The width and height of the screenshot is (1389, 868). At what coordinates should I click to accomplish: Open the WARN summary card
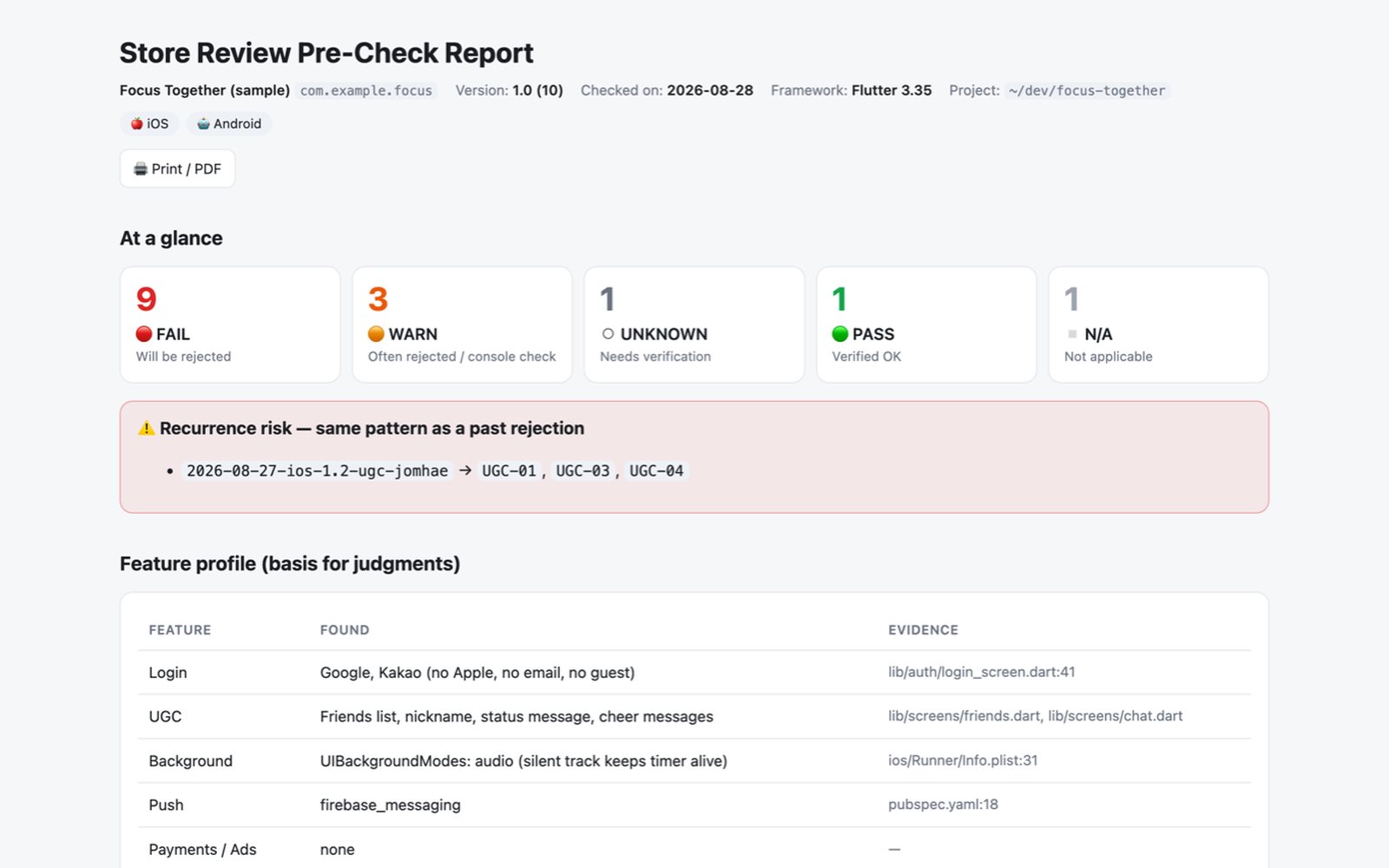(462, 325)
